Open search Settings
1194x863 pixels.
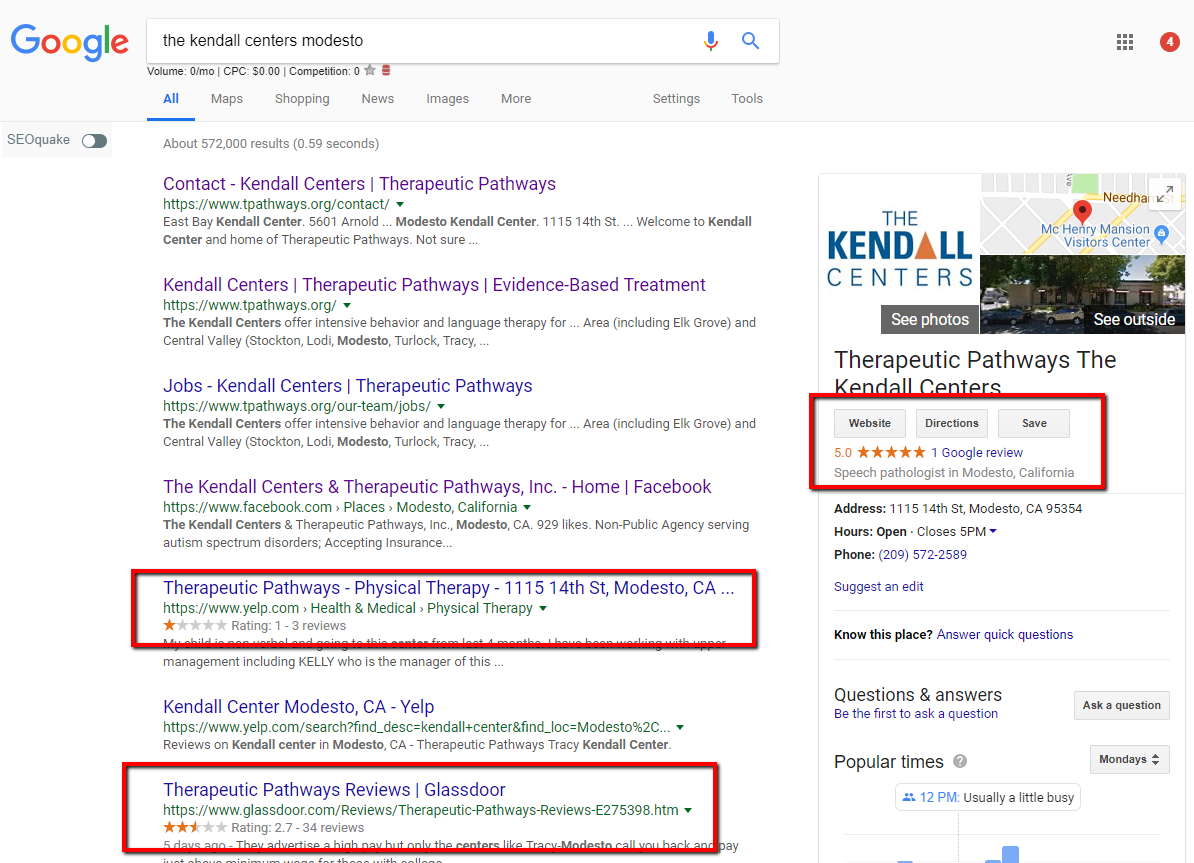tap(676, 99)
